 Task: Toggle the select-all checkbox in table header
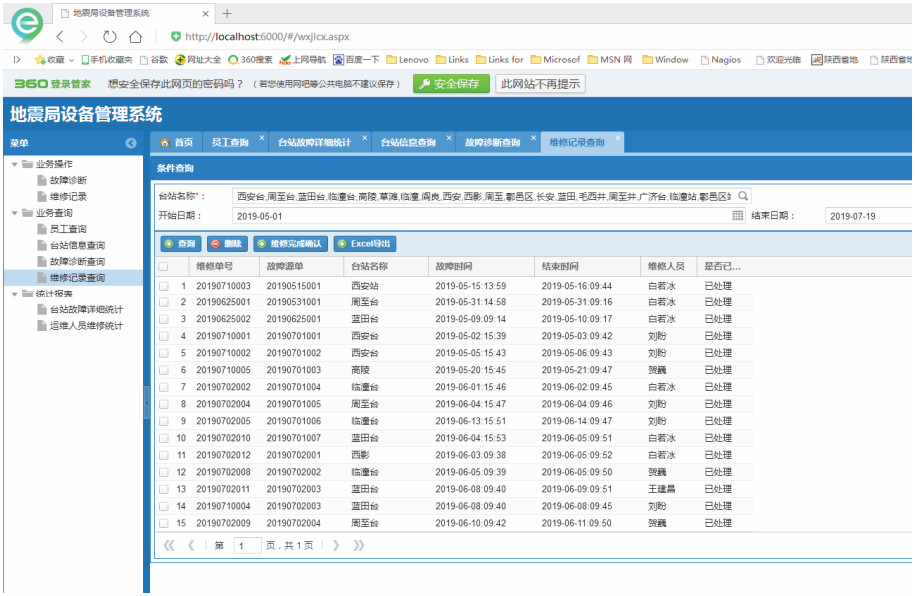pos(164,266)
